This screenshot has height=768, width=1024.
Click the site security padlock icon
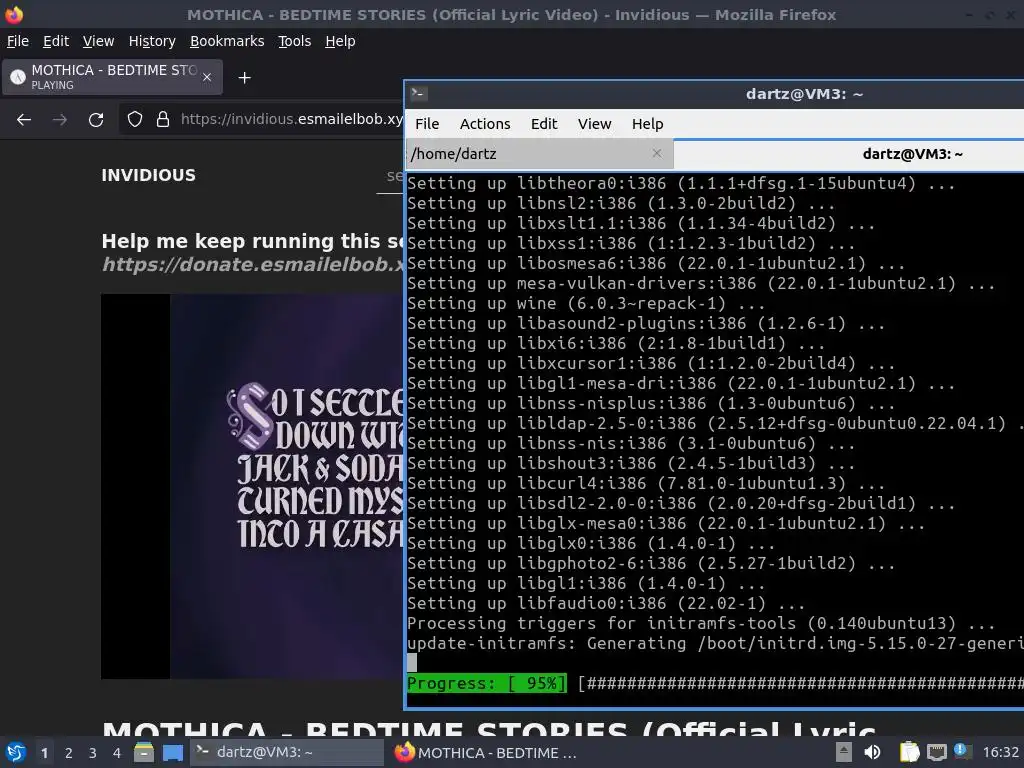pyautogui.click(x=163, y=119)
